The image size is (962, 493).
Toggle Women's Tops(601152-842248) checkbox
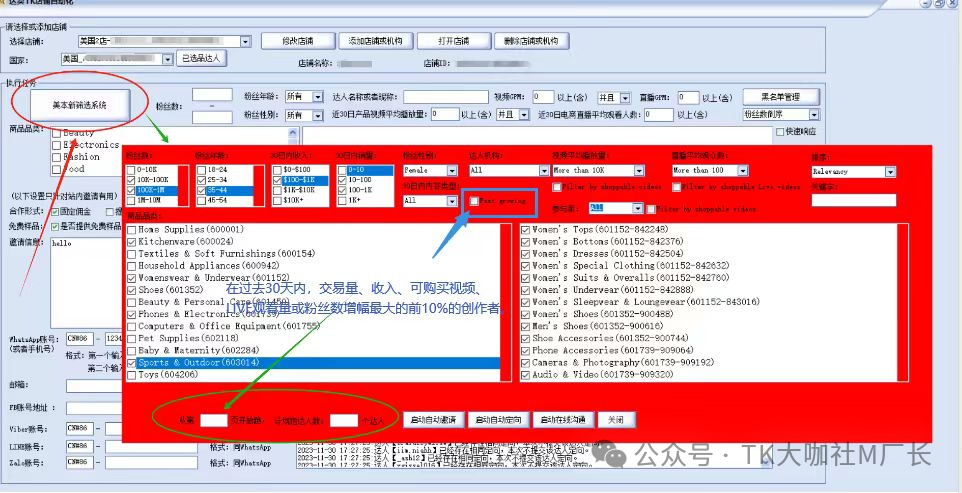pyautogui.click(x=526, y=229)
